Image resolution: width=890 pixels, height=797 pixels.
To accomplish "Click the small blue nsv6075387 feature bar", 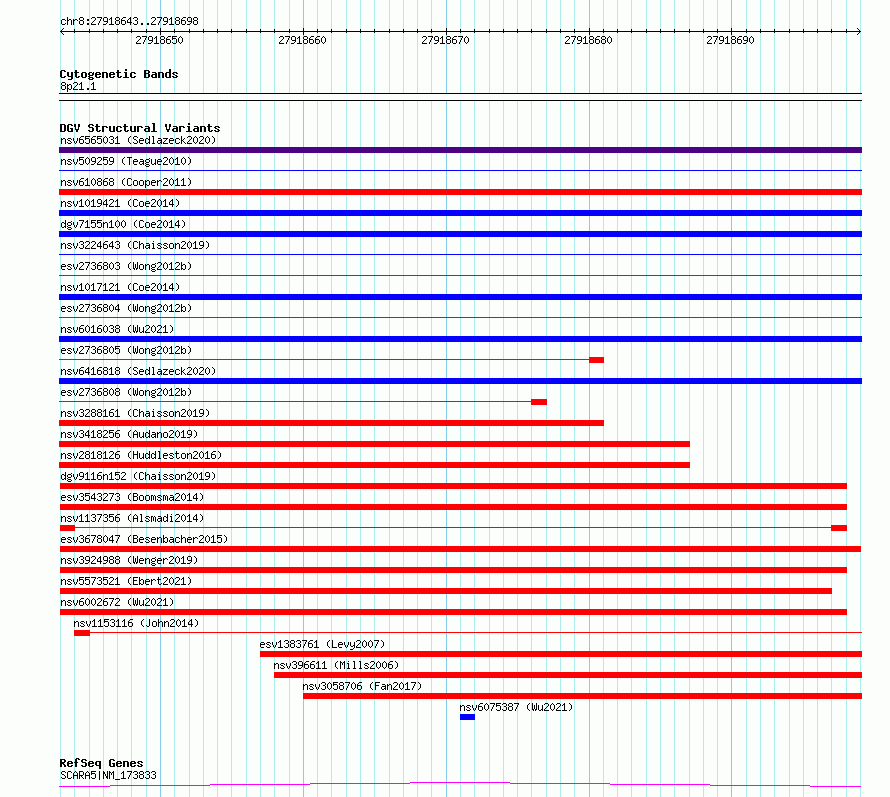I will point(467,717).
